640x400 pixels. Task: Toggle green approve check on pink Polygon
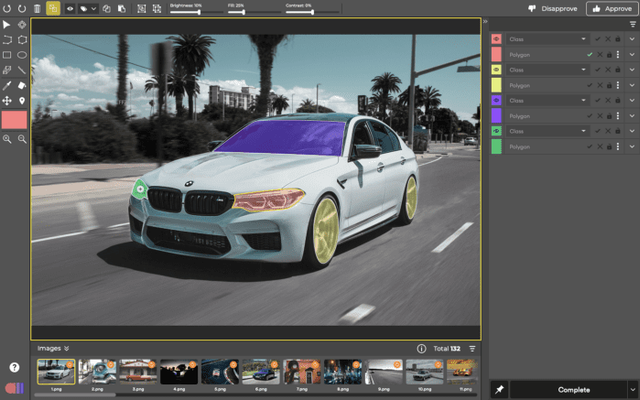click(x=589, y=54)
